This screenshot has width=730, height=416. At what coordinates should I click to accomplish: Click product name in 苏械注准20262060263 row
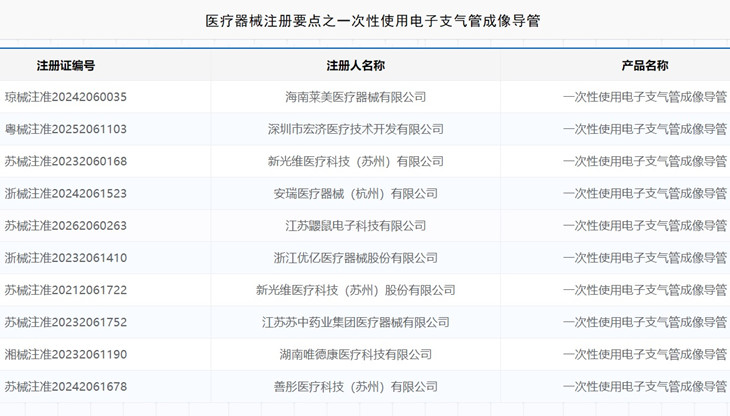(645, 226)
